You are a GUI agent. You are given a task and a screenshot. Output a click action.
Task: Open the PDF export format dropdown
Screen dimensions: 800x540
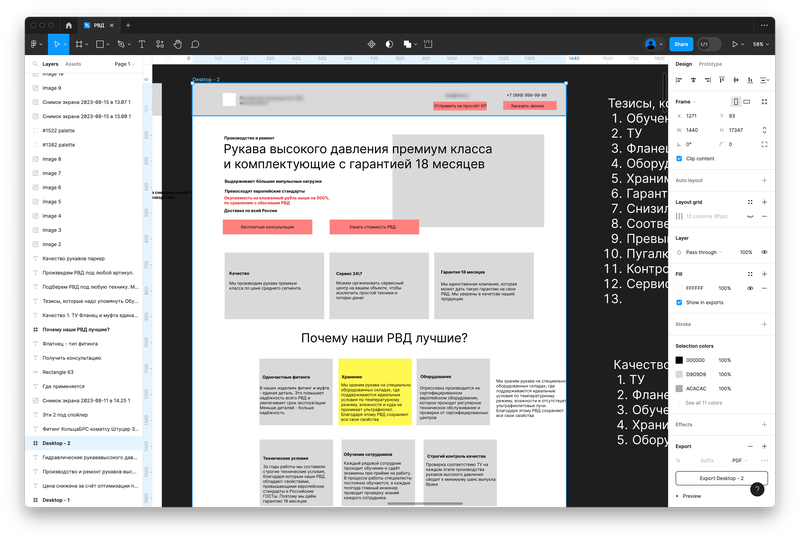[x=740, y=460]
